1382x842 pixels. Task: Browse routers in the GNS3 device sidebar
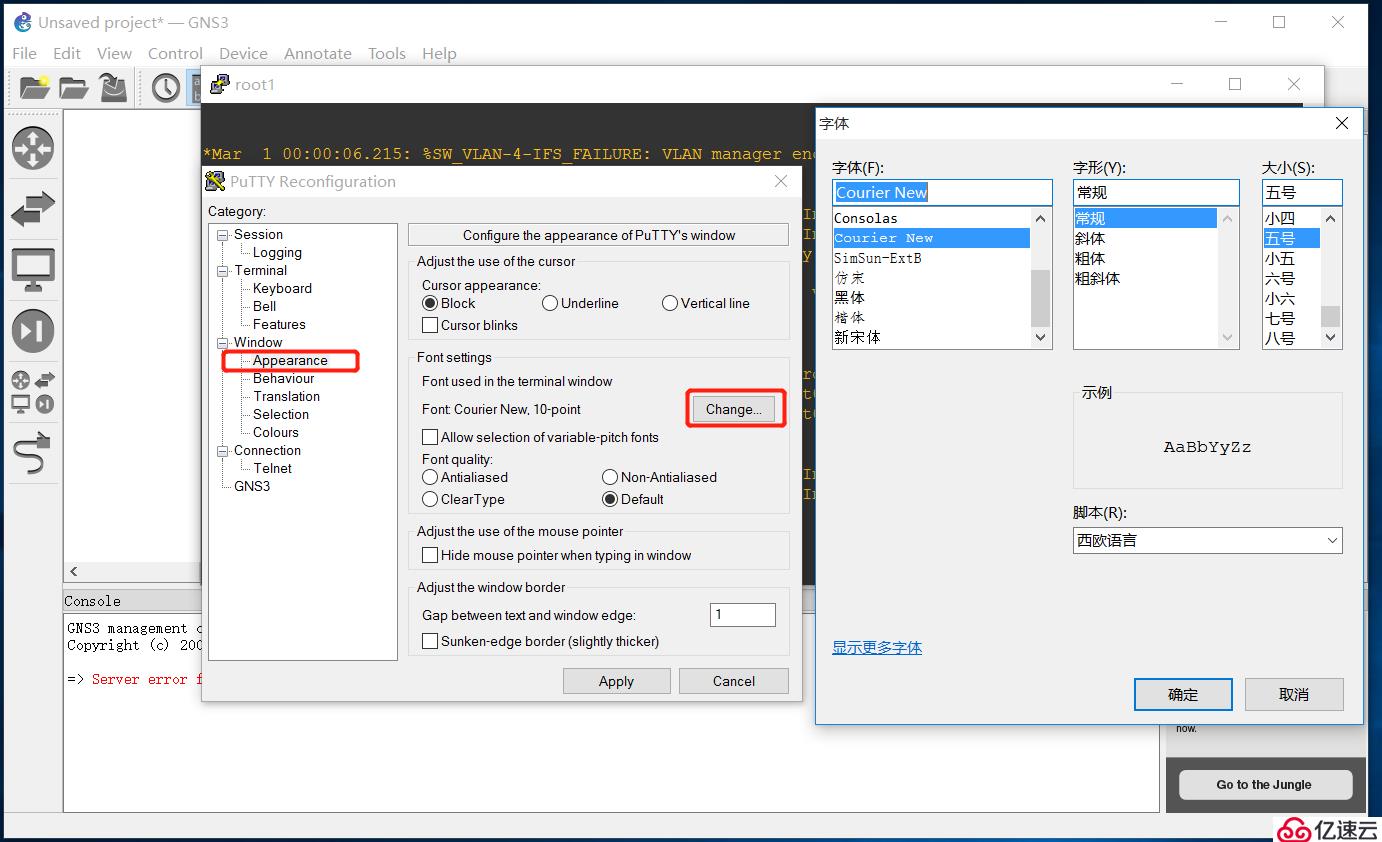point(33,148)
